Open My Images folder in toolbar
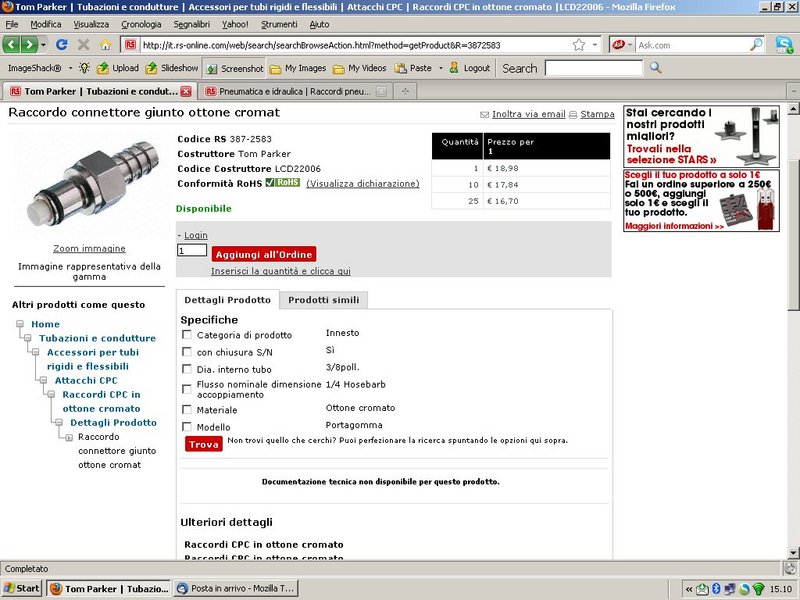800x600 pixels. click(x=298, y=68)
